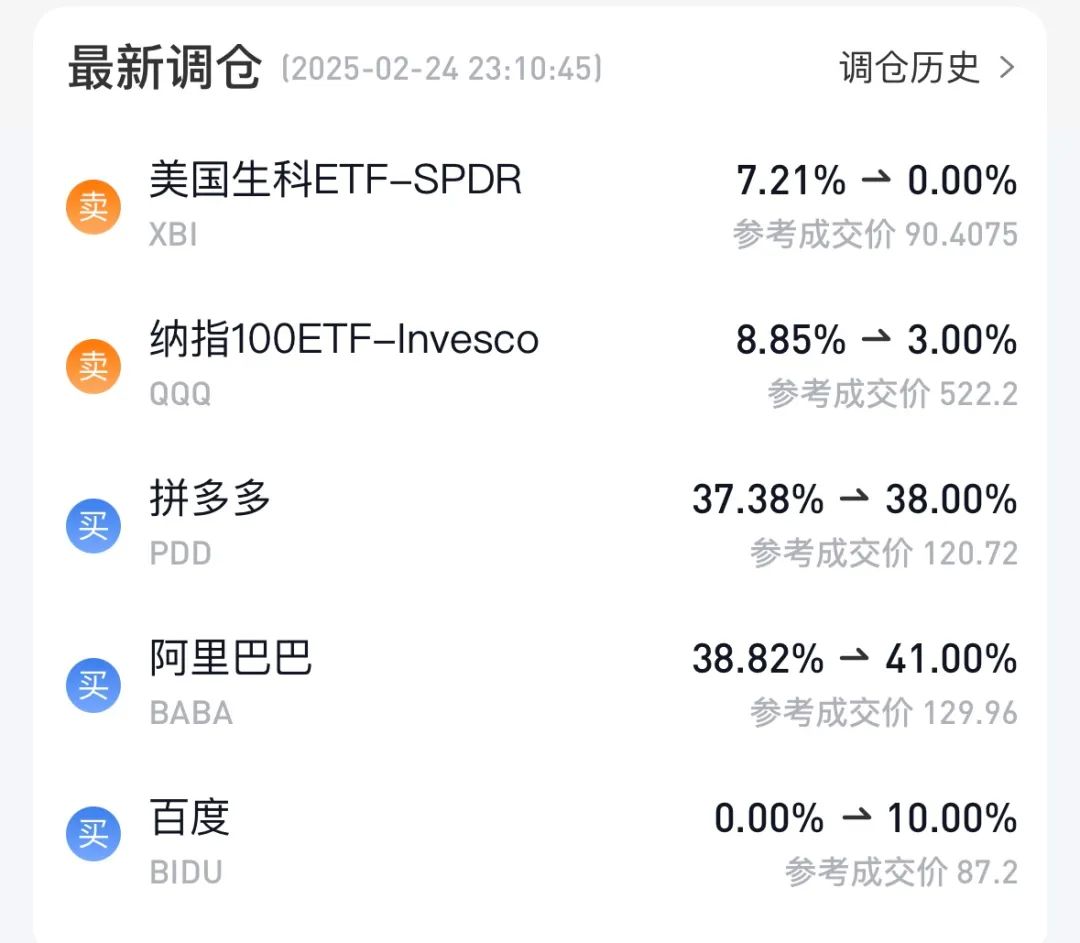Select the 拼多多 stock name
The image size is (1080, 943).
click(210, 498)
